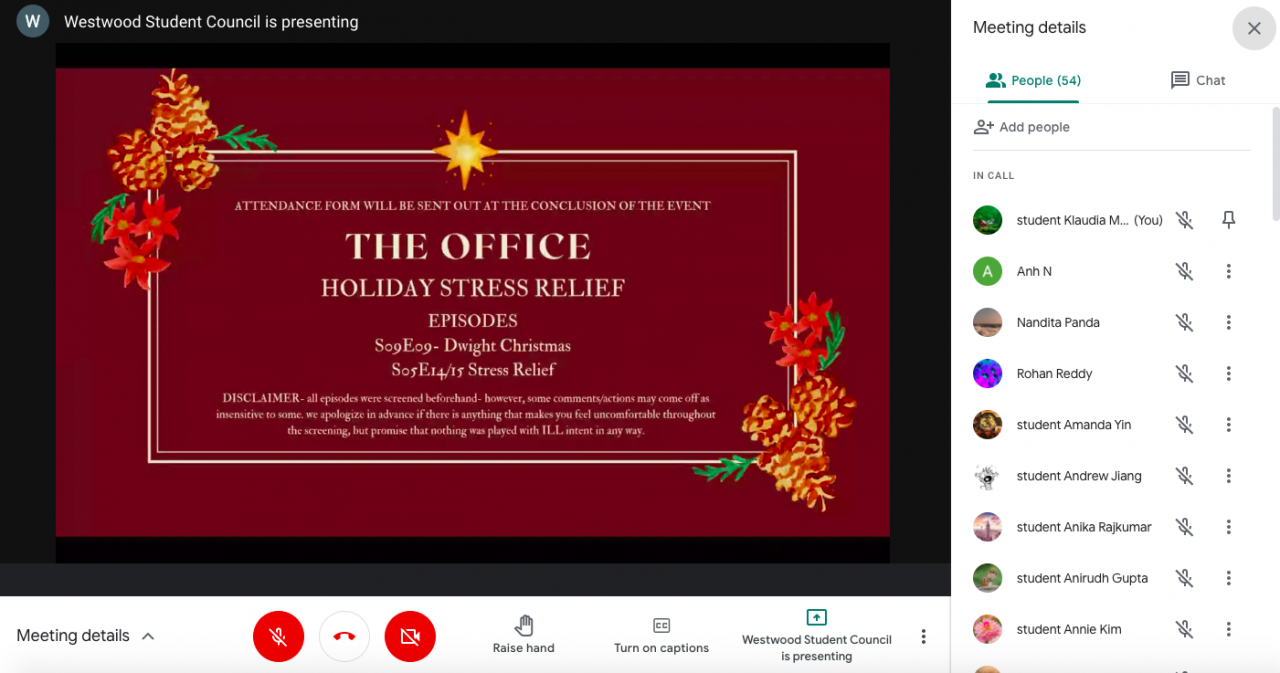This screenshot has height=673, width=1280.
Task: Close the Meeting details side panel
Action: coord(1254,28)
